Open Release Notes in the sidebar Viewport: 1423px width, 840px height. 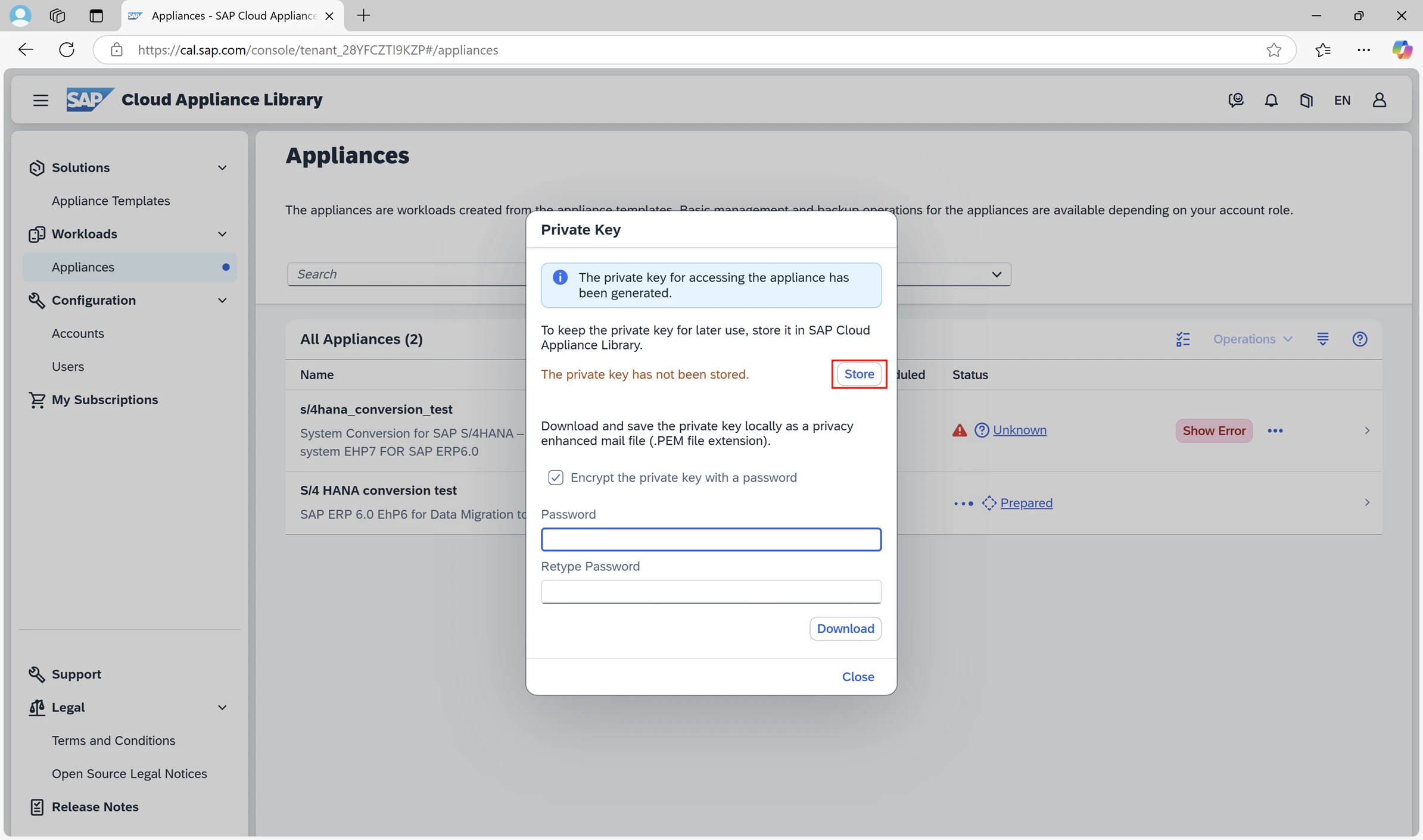95,807
